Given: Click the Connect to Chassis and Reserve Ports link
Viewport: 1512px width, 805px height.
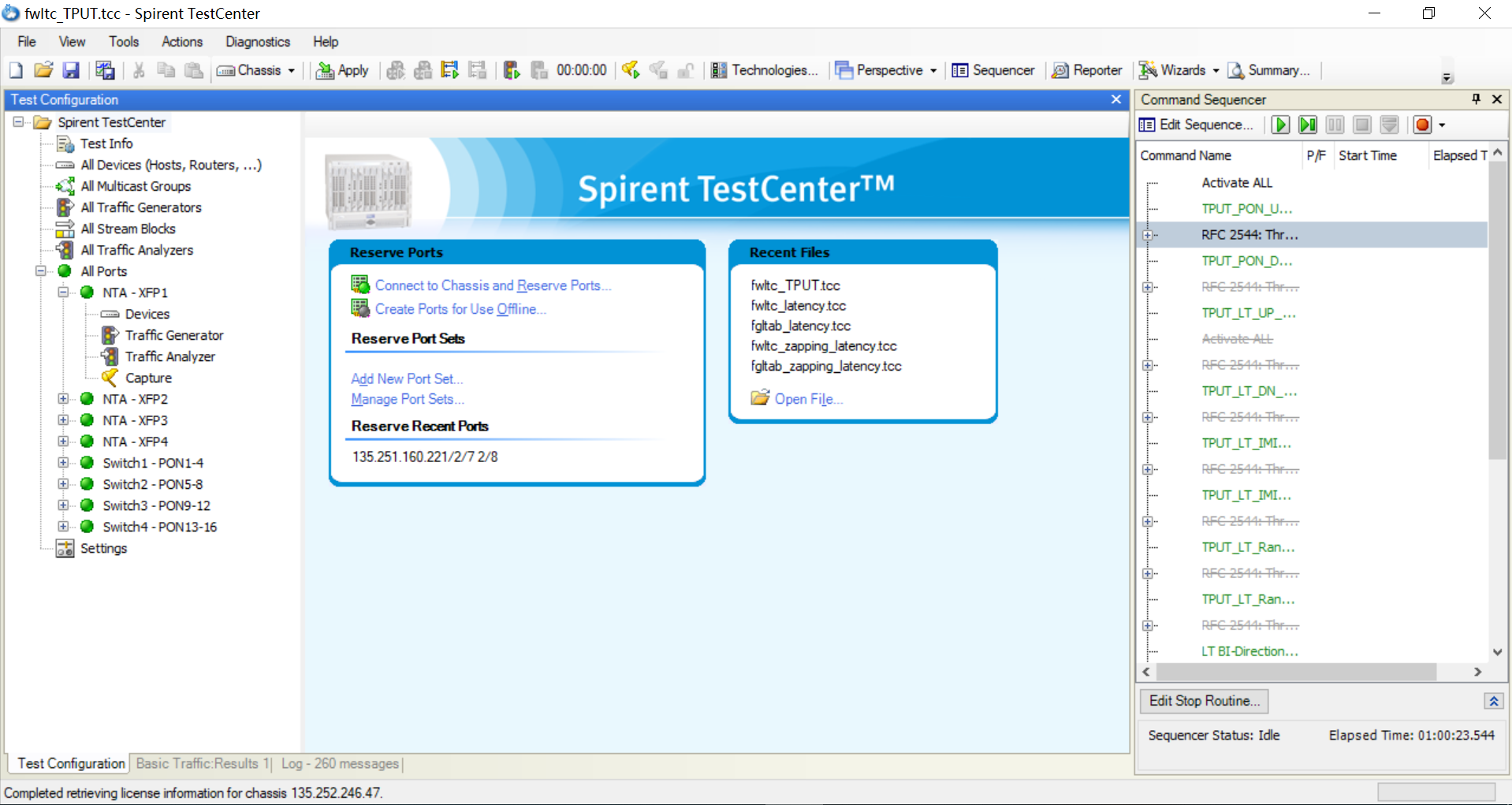Looking at the screenshot, I should tap(493, 285).
